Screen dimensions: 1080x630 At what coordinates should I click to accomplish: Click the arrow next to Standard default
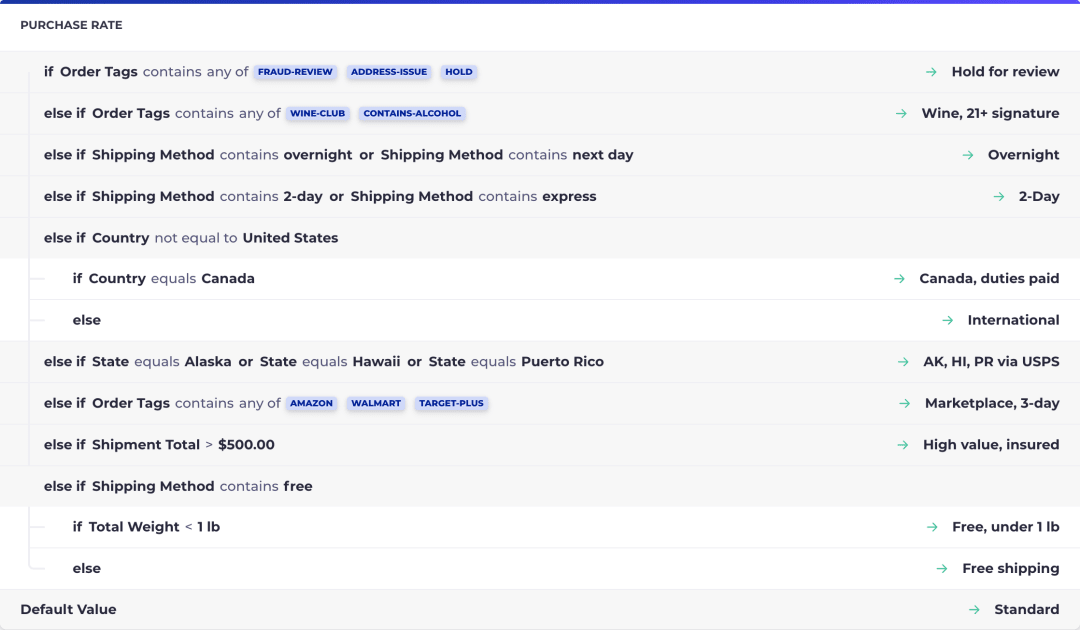(974, 609)
